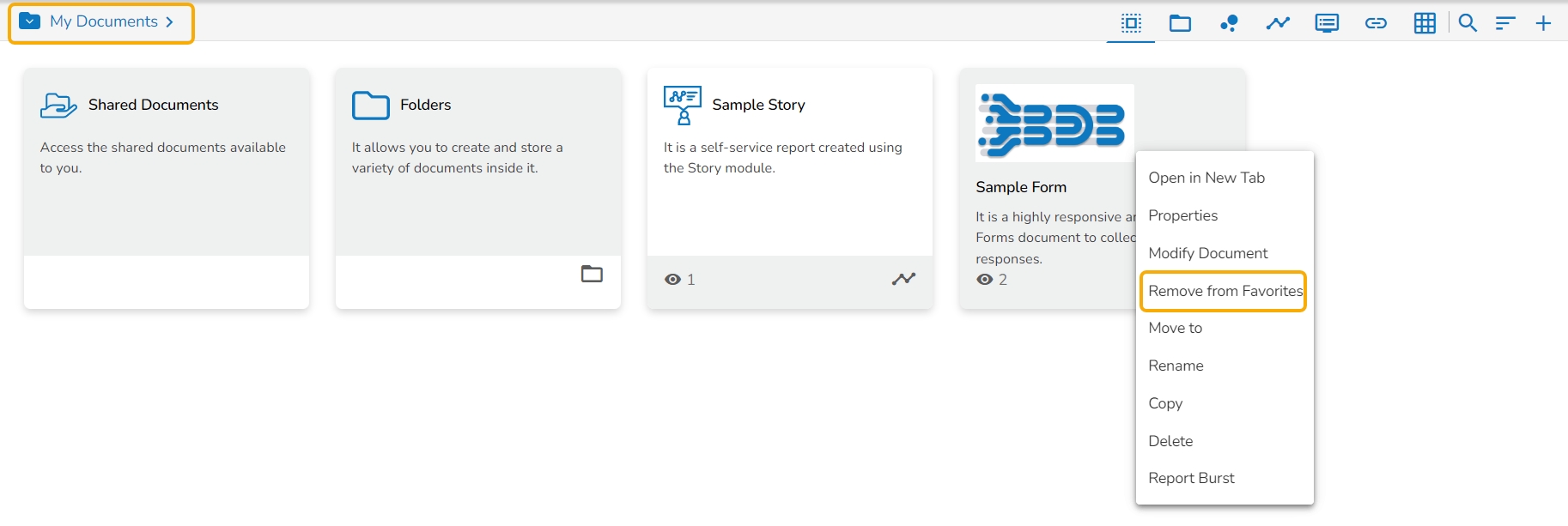Image resolution: width=1568 pixels, height=526 pixels.
Task: Click Modify Document option
Action: point(1207,253)
